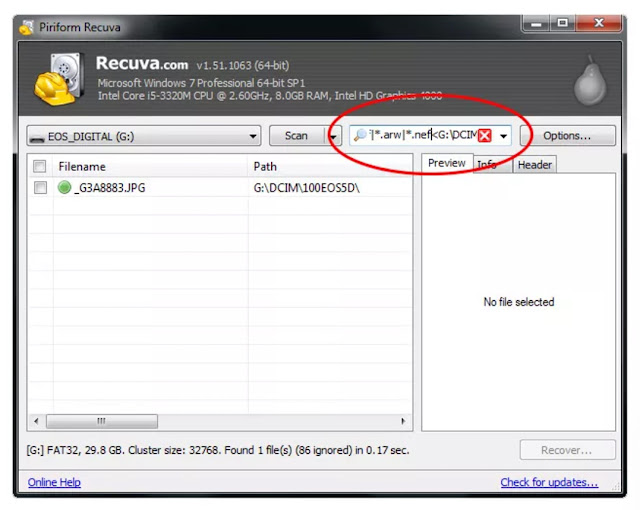Switch to the Info tab
Screen dimensions: 640x510
click(493, 165)
